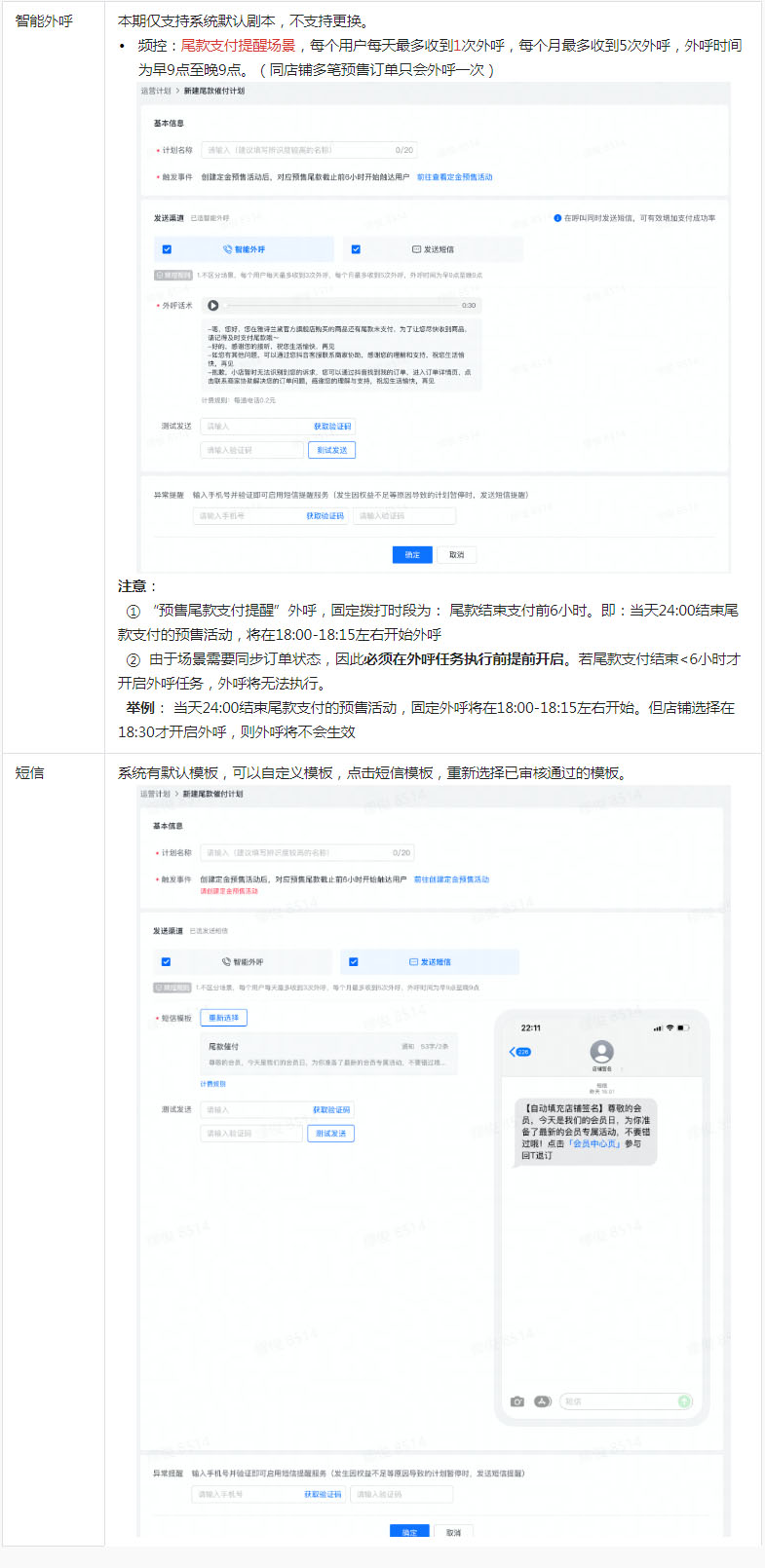Uncheck 发送短信 checkbox in the 短信 section screenshot

tap(354, 962)
